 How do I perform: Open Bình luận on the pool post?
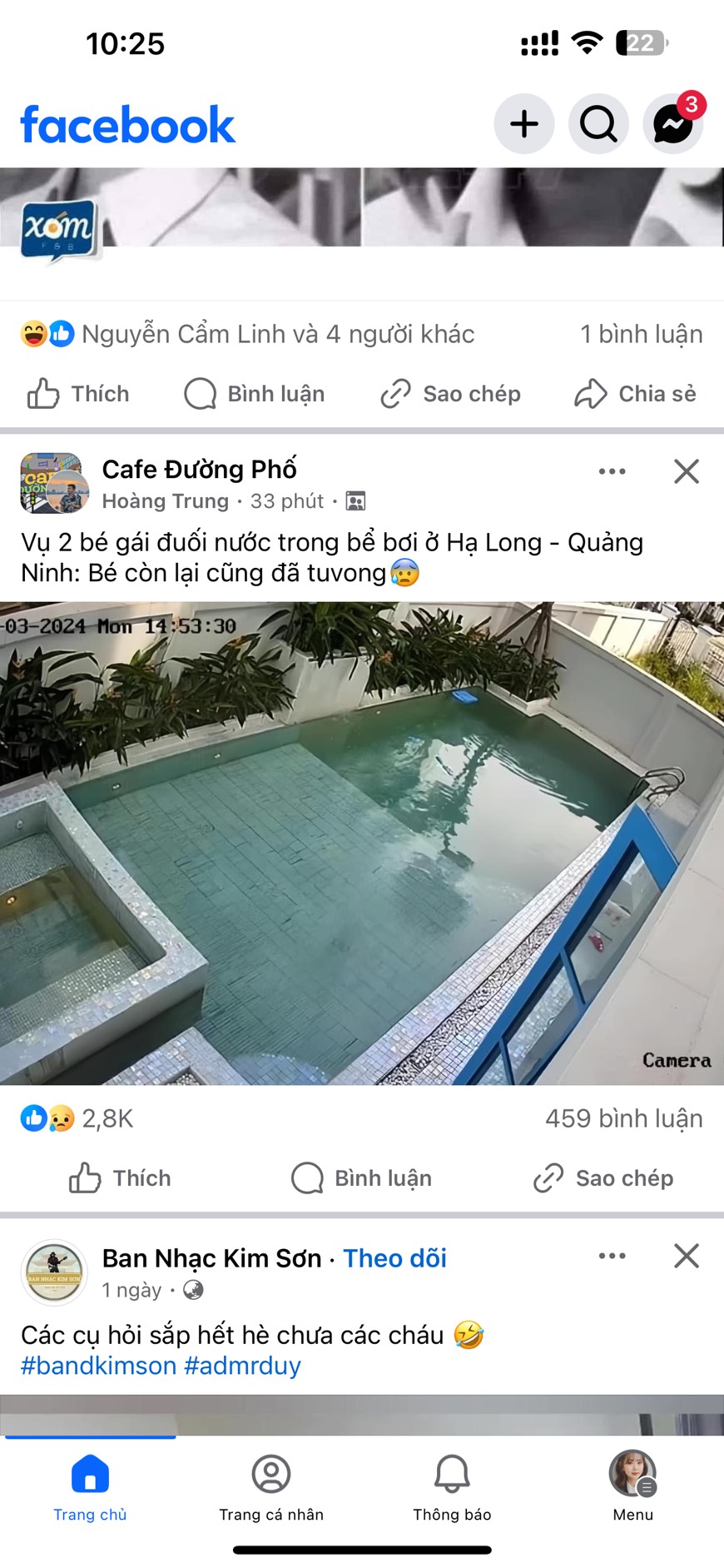tap(361, 1178)
